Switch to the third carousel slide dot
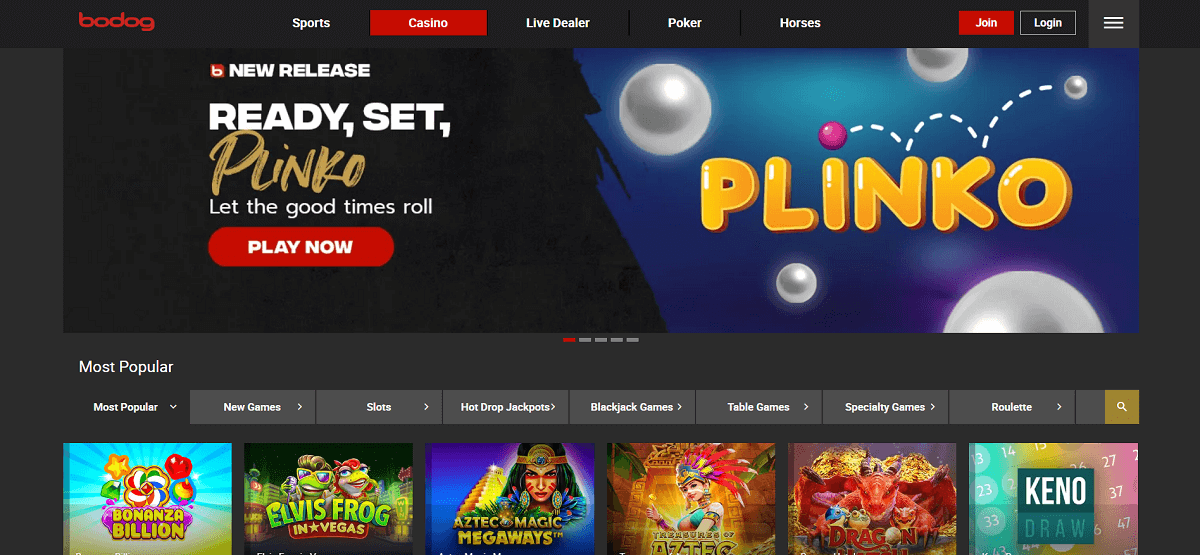 601,340
